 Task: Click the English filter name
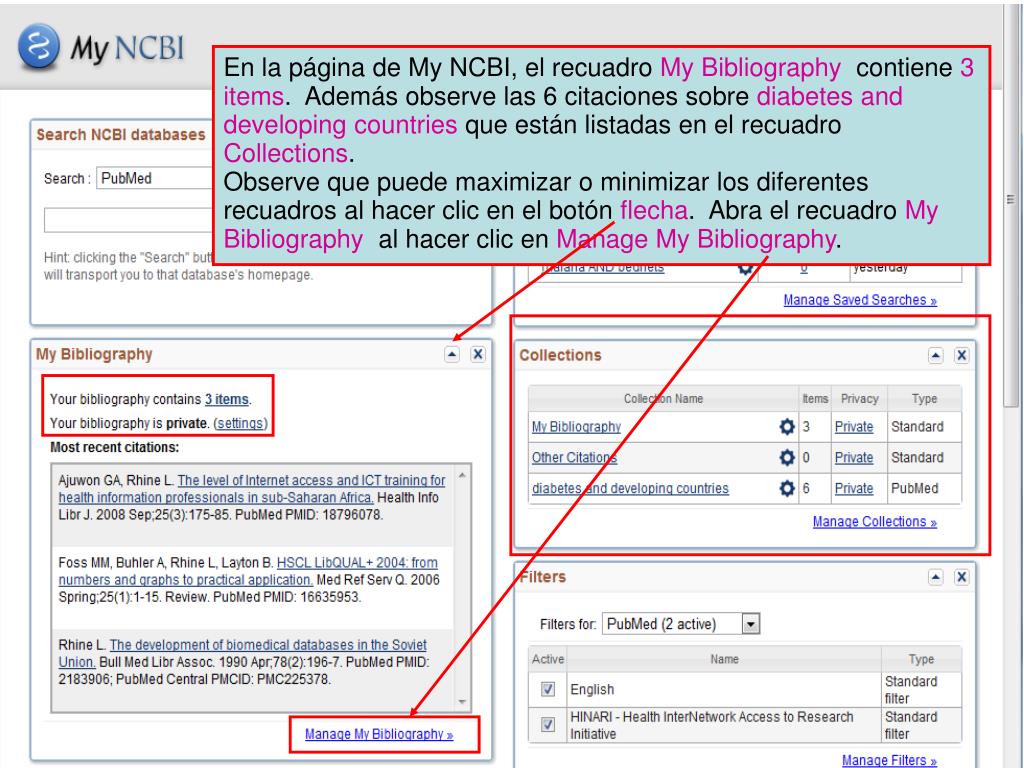tap(592, 689)
